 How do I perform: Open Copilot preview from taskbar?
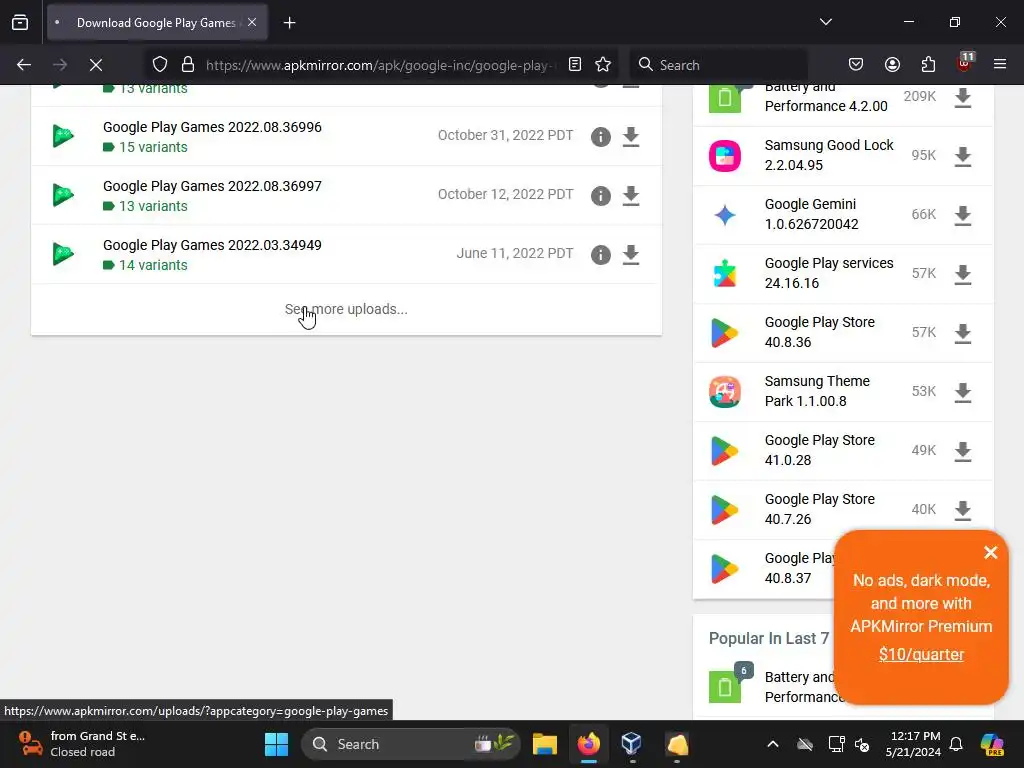(992, 744)
